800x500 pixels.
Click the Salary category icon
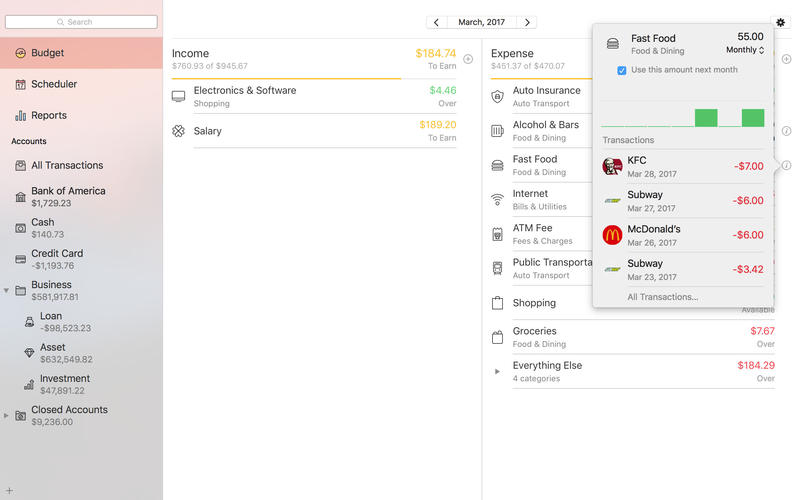point(178,131)
